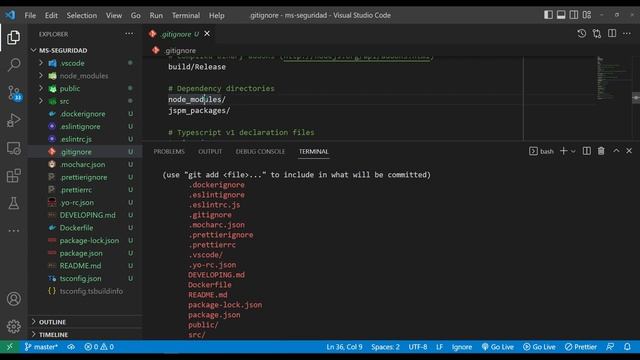640x360 pixels.
Task: Toggle secondary side bar visibility
Action: pyautogui.click(x=574, y=15)
